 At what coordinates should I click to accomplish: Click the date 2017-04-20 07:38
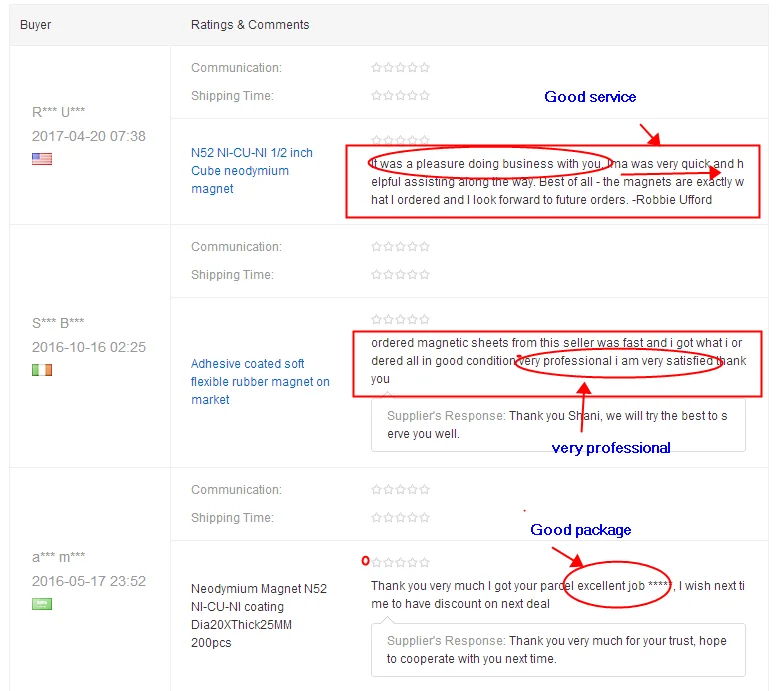[x=89, y=136]
